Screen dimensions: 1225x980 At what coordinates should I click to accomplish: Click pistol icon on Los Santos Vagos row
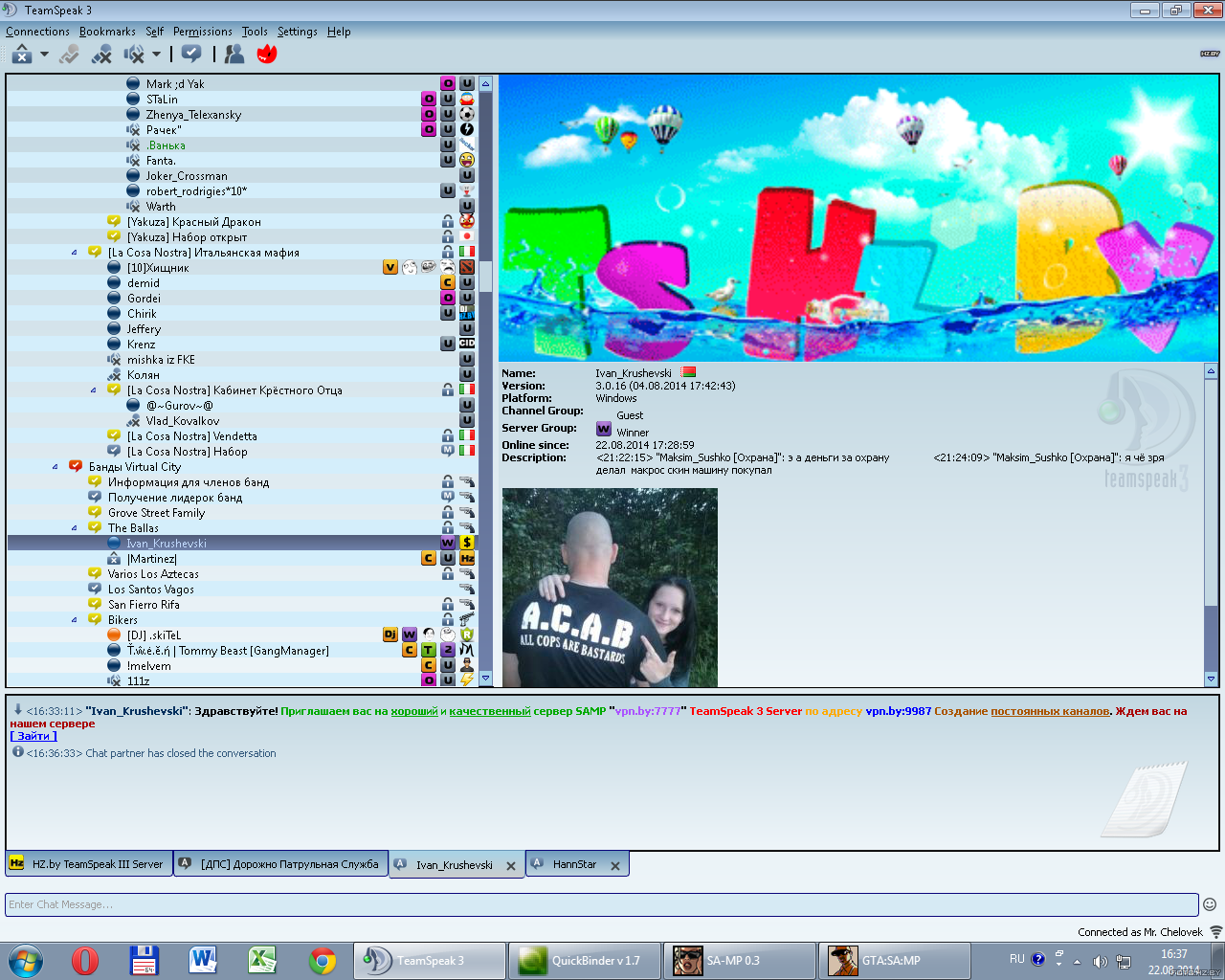pos(467,589)
